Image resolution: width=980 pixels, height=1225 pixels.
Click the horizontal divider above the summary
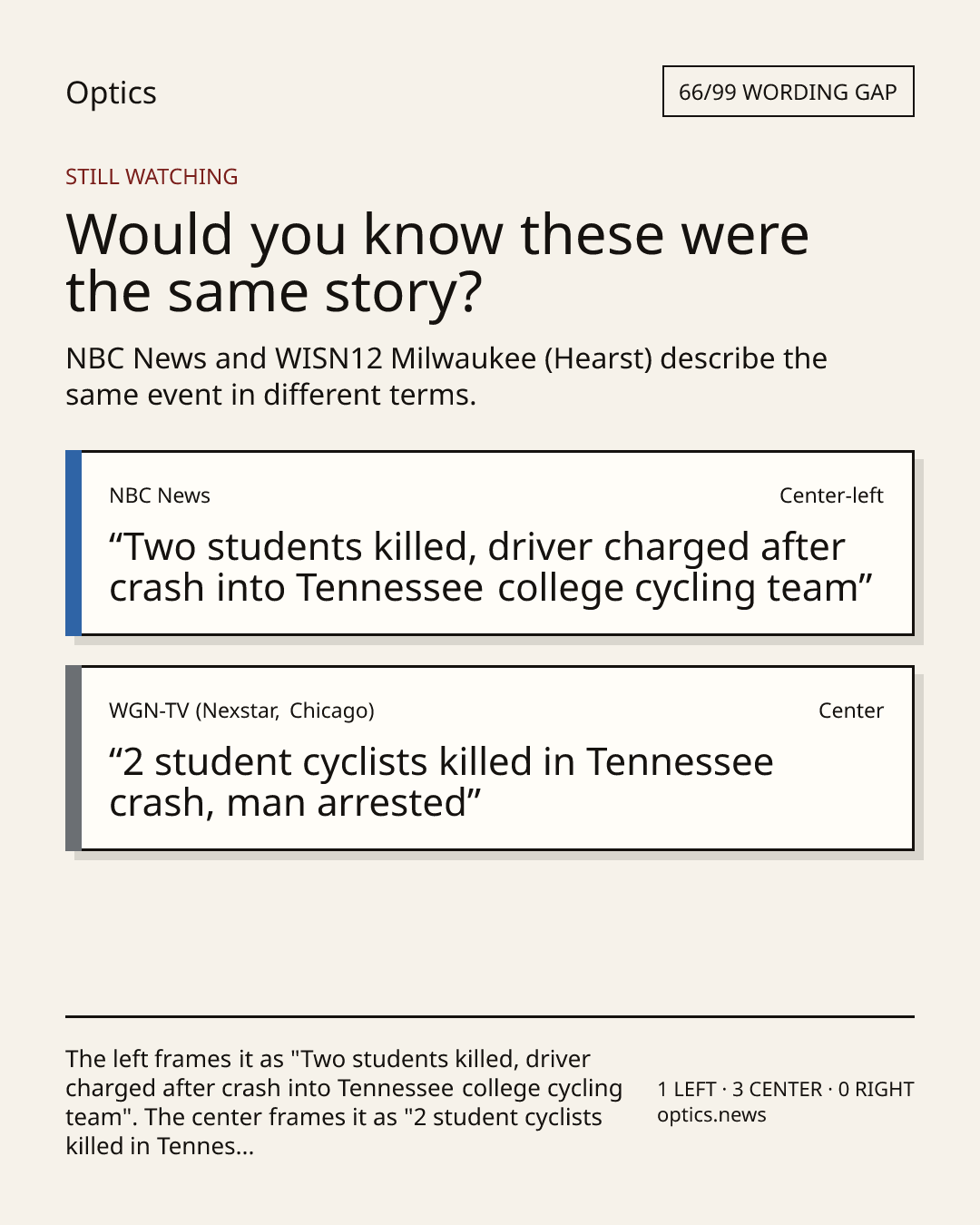[x=490, y=1016]
